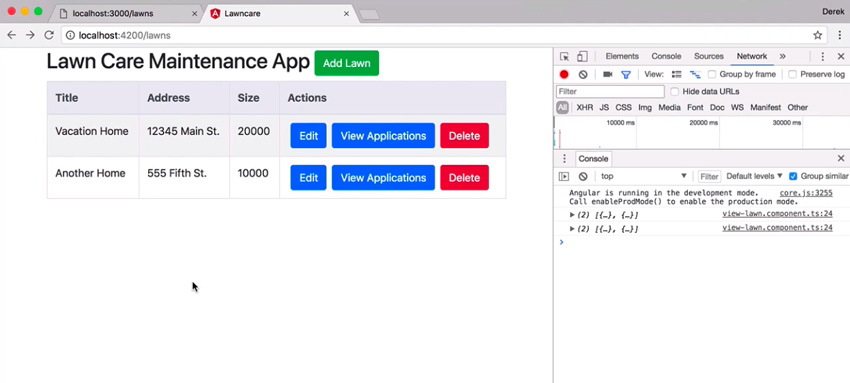View site information icon in address bar
The width and height of the screenshot is (850, 383).
pos(70,36)
